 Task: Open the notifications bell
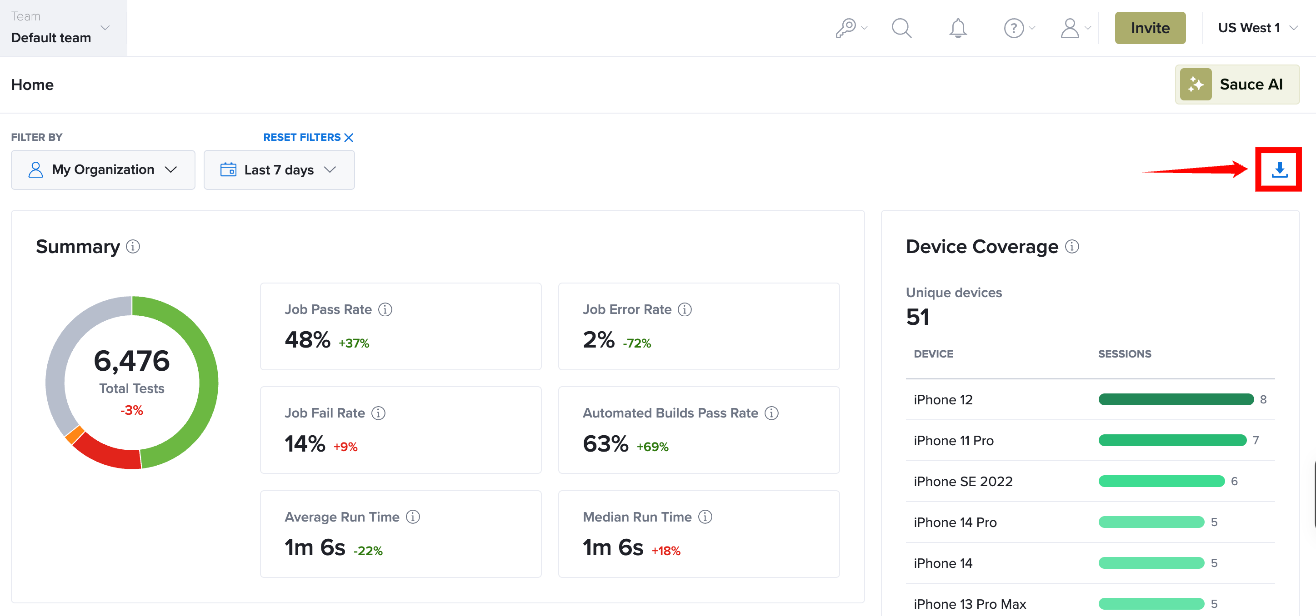[x=958, y=28]
